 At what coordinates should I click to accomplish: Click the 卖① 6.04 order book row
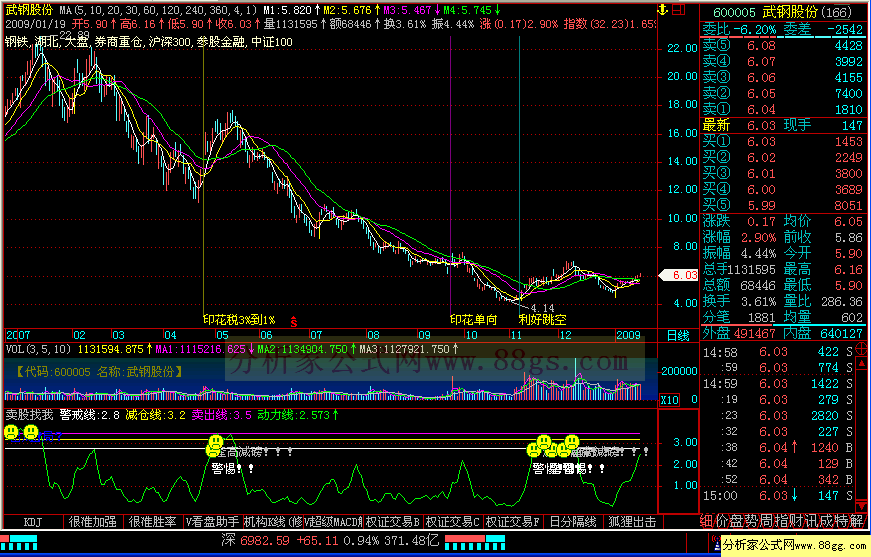[783, 109]
